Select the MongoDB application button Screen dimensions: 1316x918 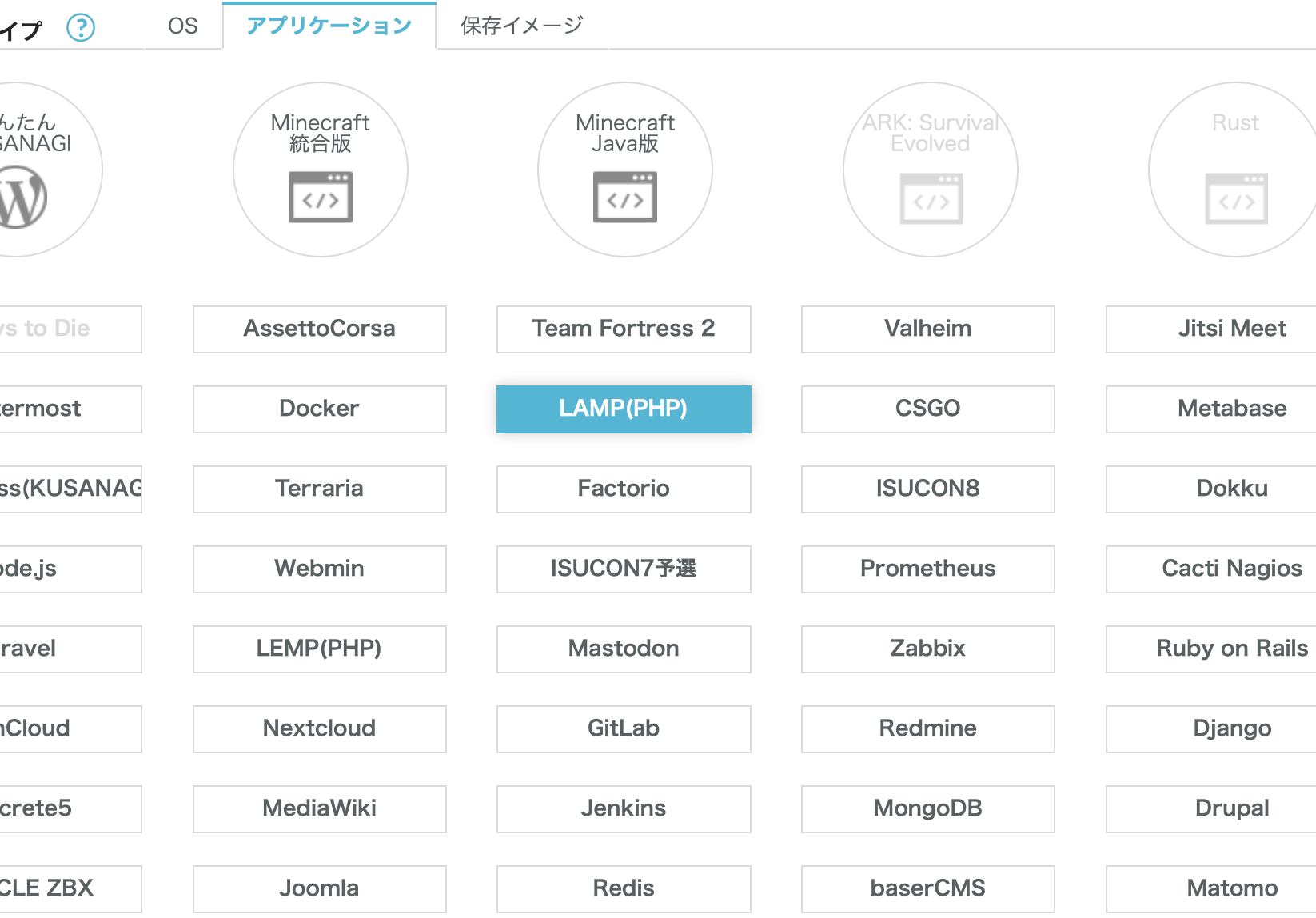pos(927,808)
